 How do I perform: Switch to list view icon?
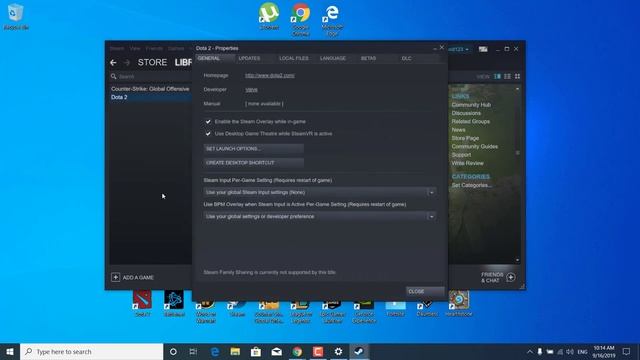coord(507,76)
